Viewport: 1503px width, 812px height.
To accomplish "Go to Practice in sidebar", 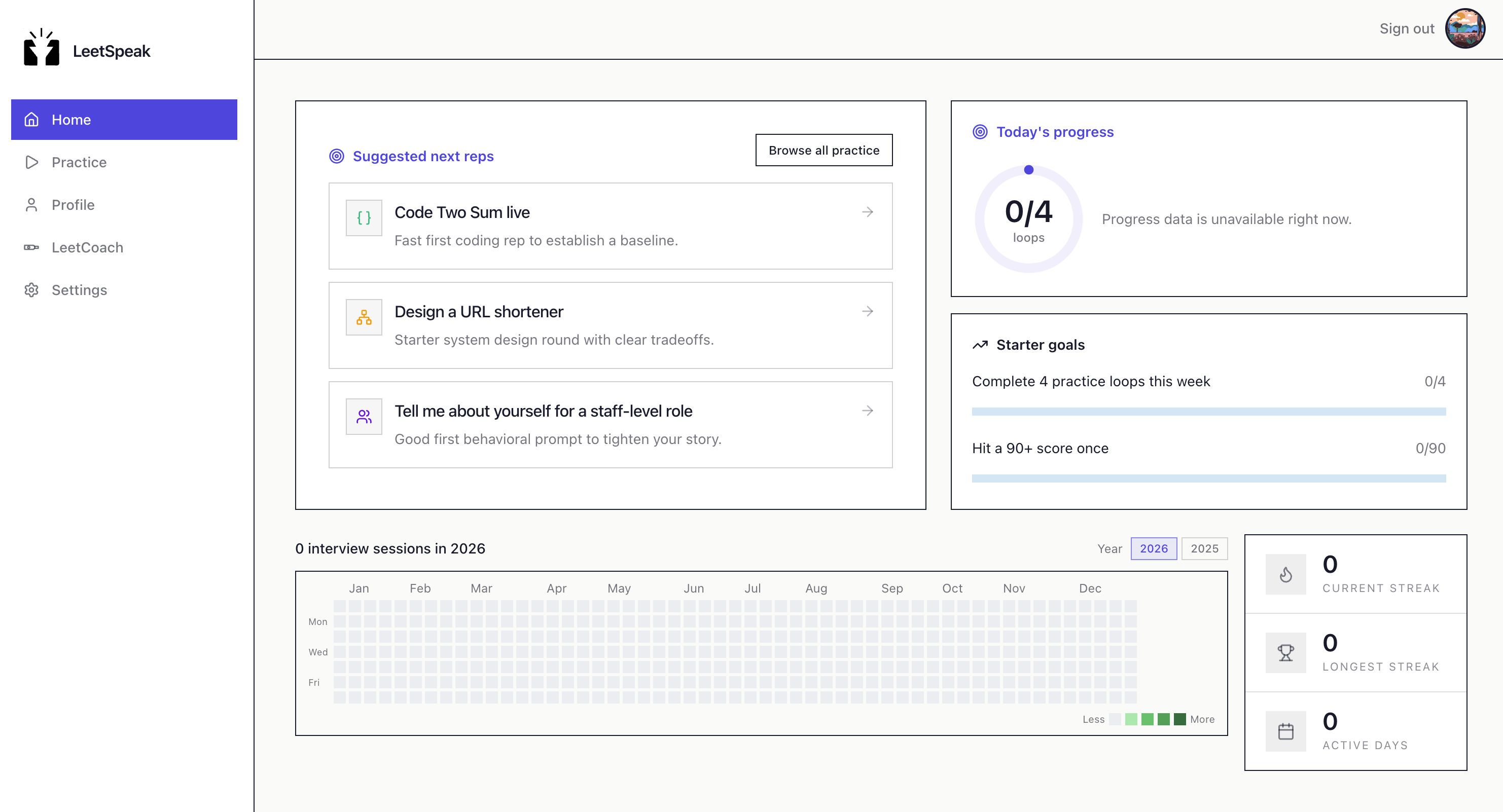I will click(79, 162).
